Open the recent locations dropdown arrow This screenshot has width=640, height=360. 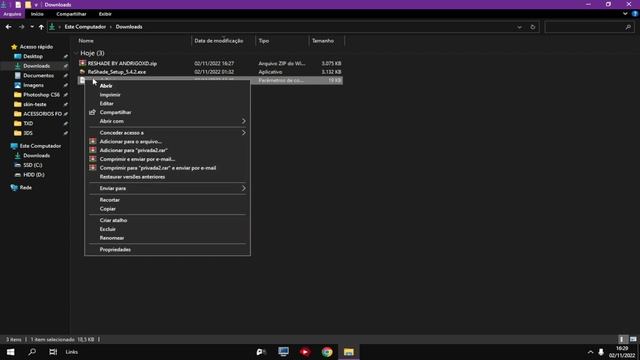click(32, 27)
